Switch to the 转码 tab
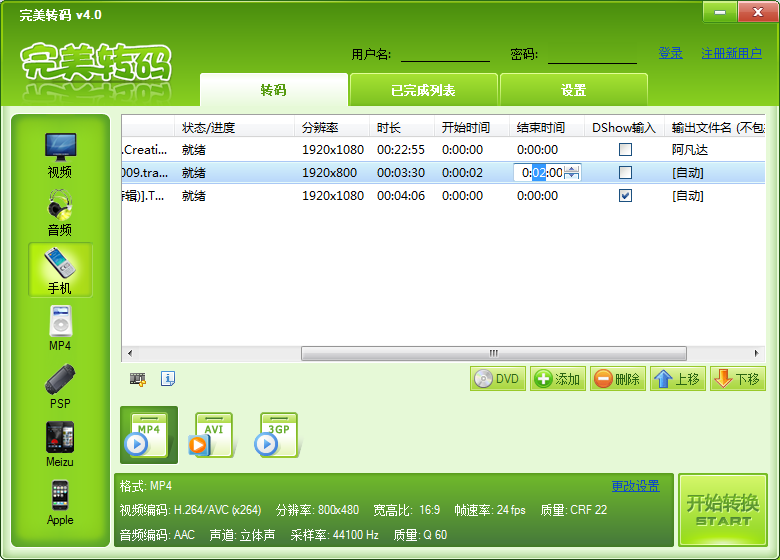 point(274,90)
